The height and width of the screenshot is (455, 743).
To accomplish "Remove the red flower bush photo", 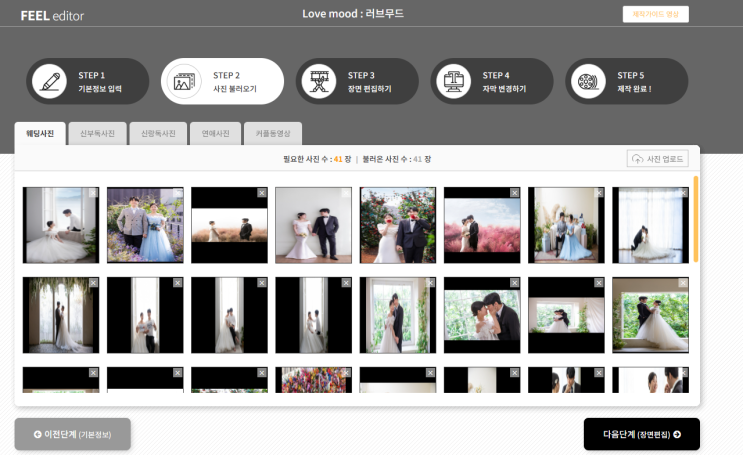I will tap(430, 192).
